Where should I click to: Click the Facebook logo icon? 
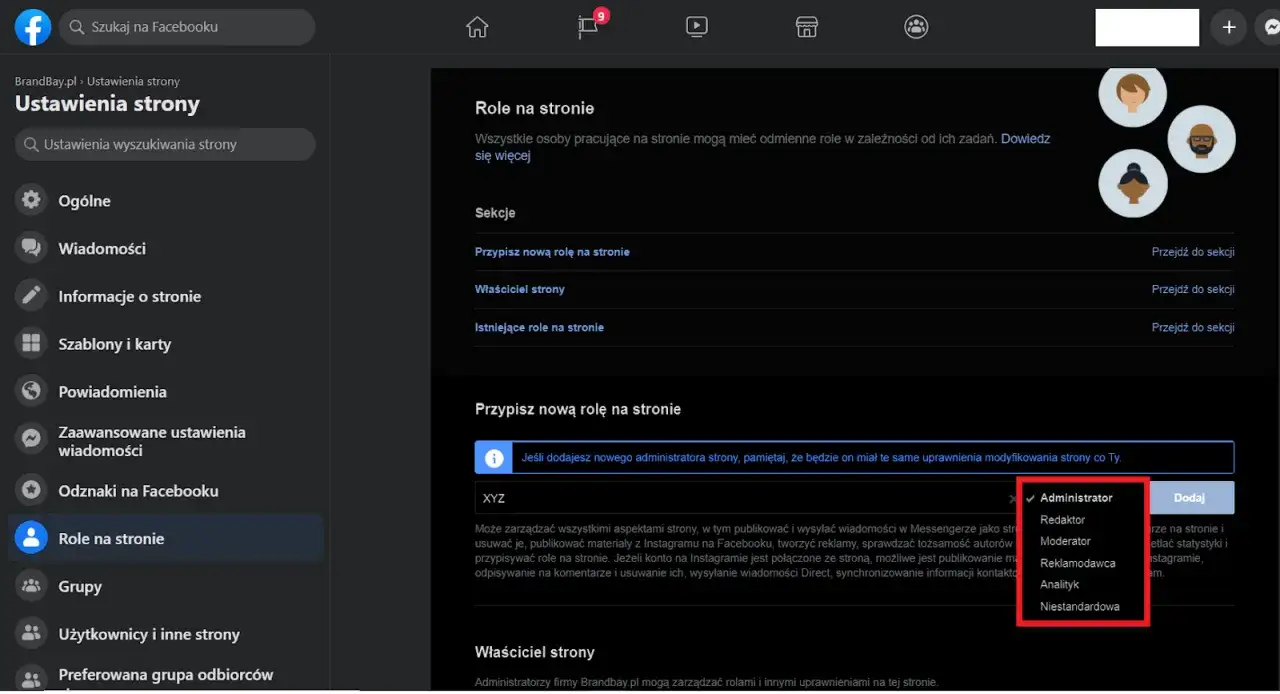click(32, 27)
